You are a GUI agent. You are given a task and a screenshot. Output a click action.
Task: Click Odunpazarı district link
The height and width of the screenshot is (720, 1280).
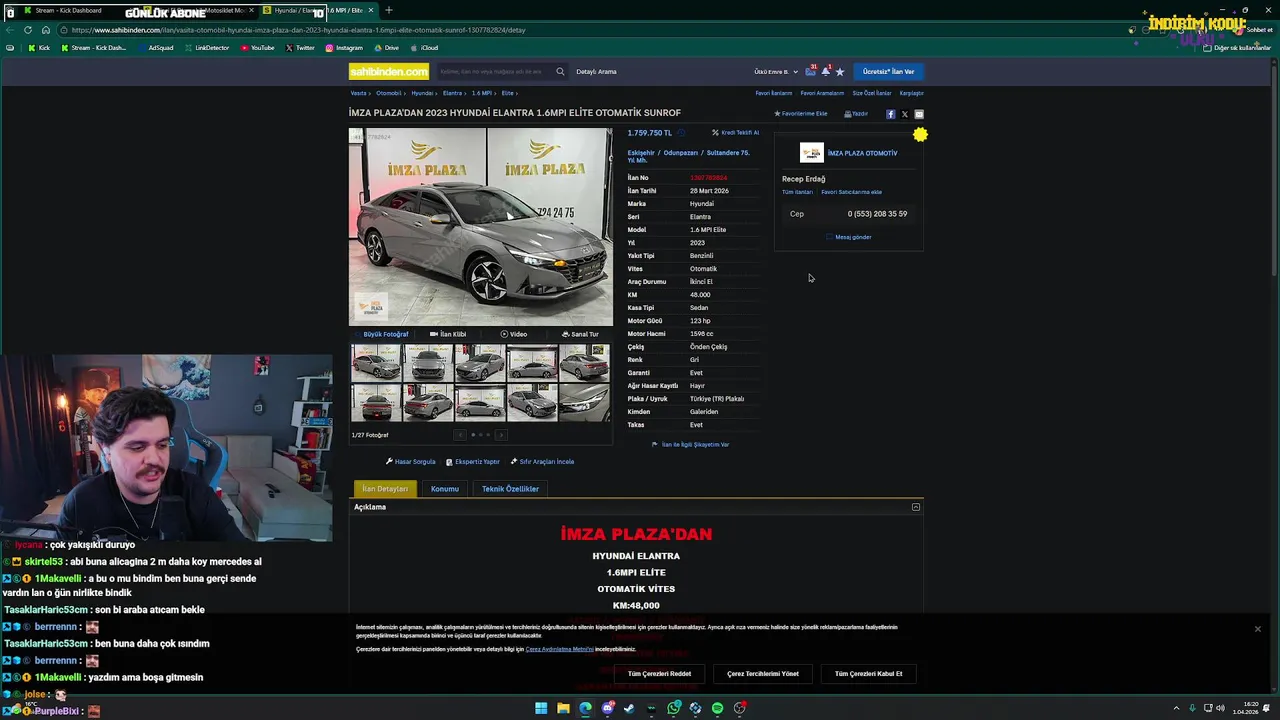[681, 153]
